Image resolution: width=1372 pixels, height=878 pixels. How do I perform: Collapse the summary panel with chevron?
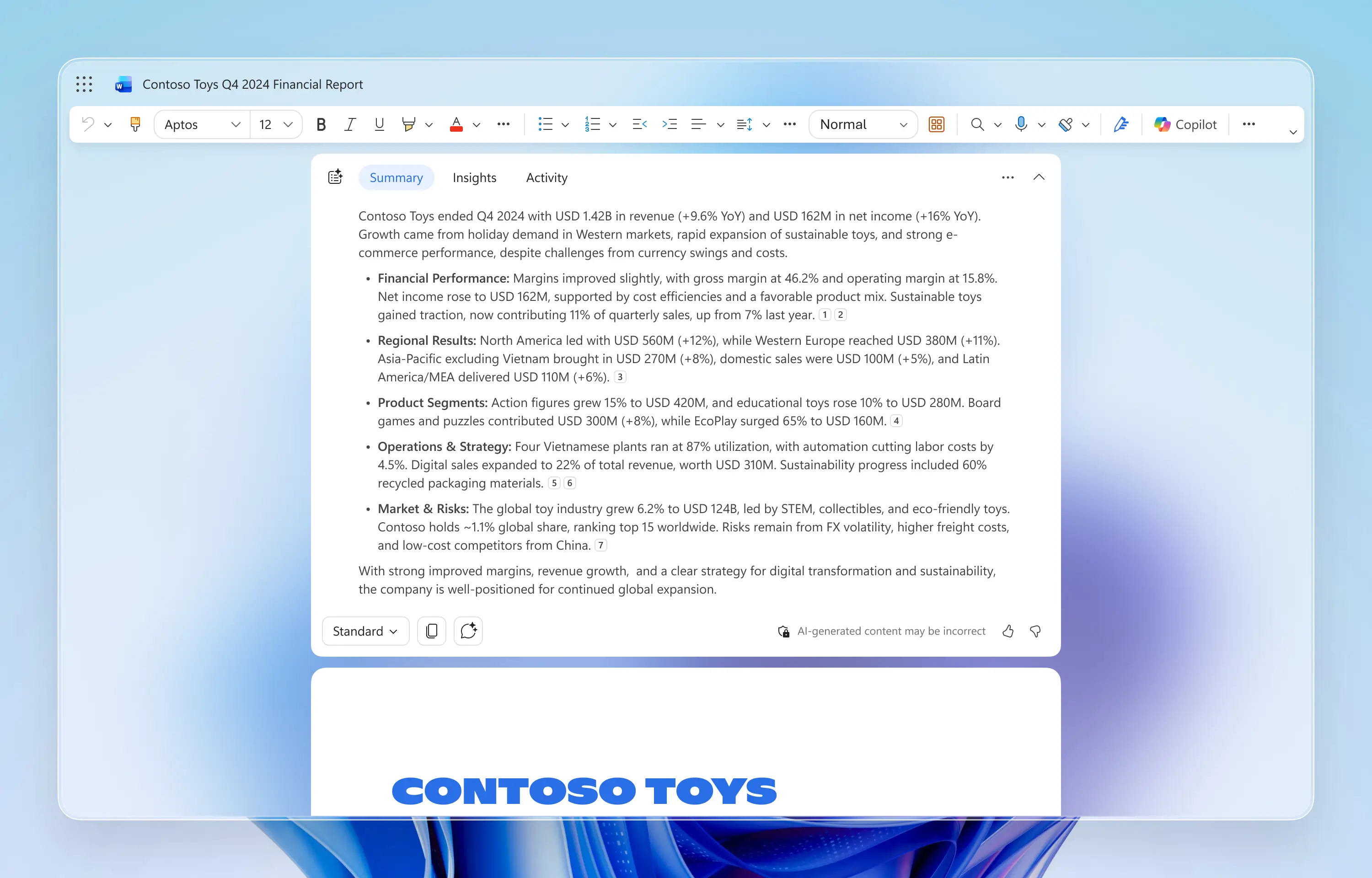pos(1039,177)
